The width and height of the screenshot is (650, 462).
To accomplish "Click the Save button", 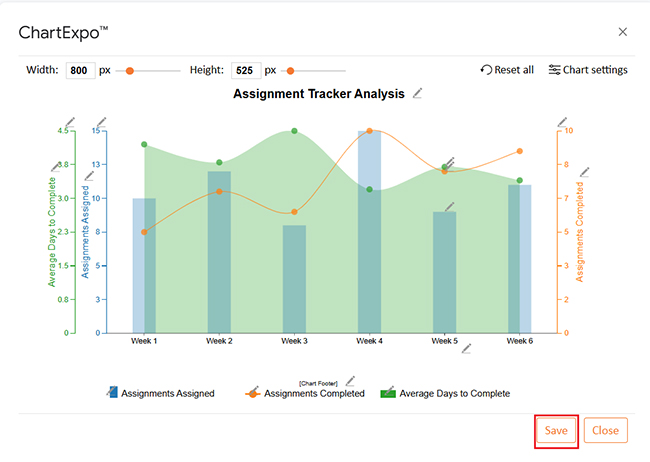I will pos(556,431).
